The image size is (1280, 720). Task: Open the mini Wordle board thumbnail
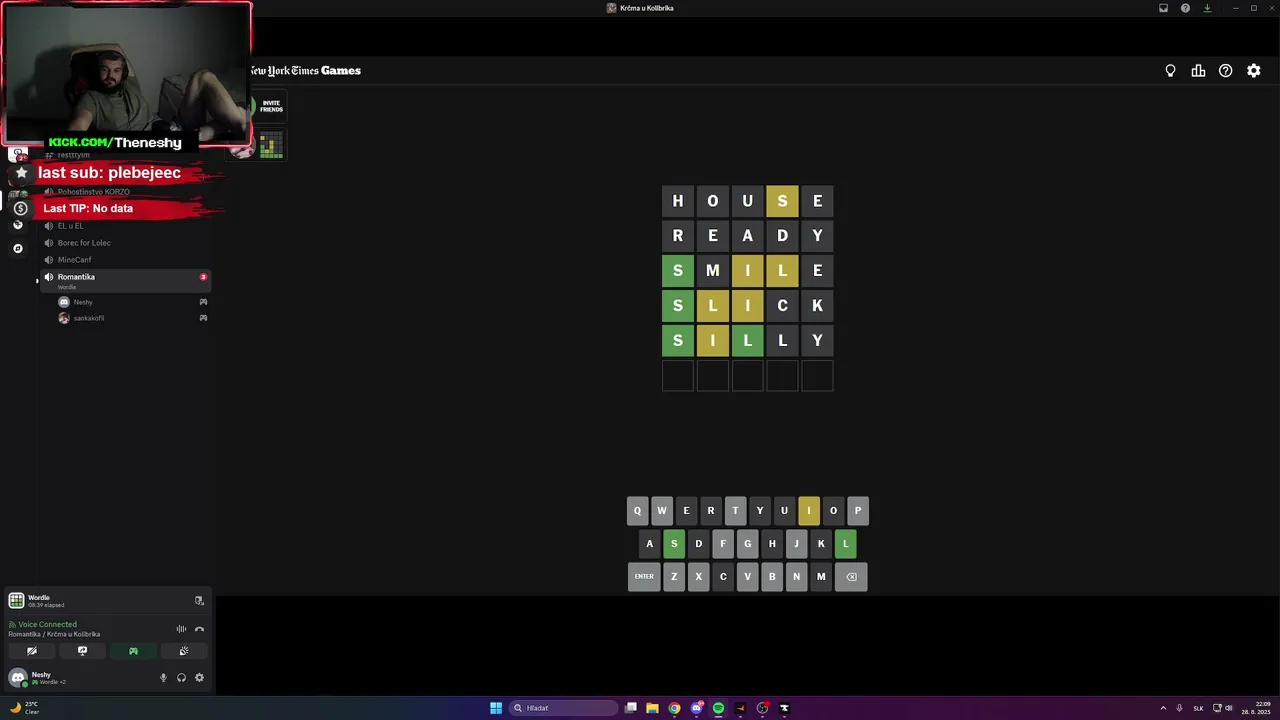coord(271,145)
